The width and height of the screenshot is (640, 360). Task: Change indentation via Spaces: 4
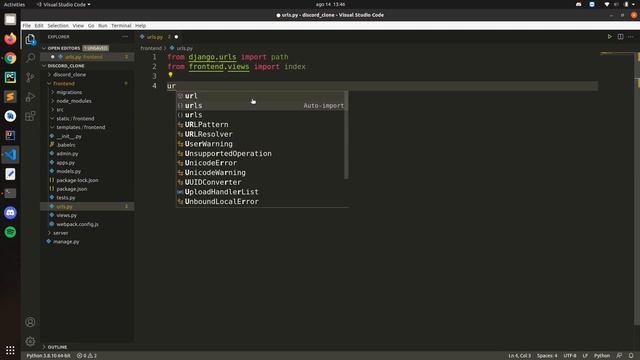[x=547, y=356]
